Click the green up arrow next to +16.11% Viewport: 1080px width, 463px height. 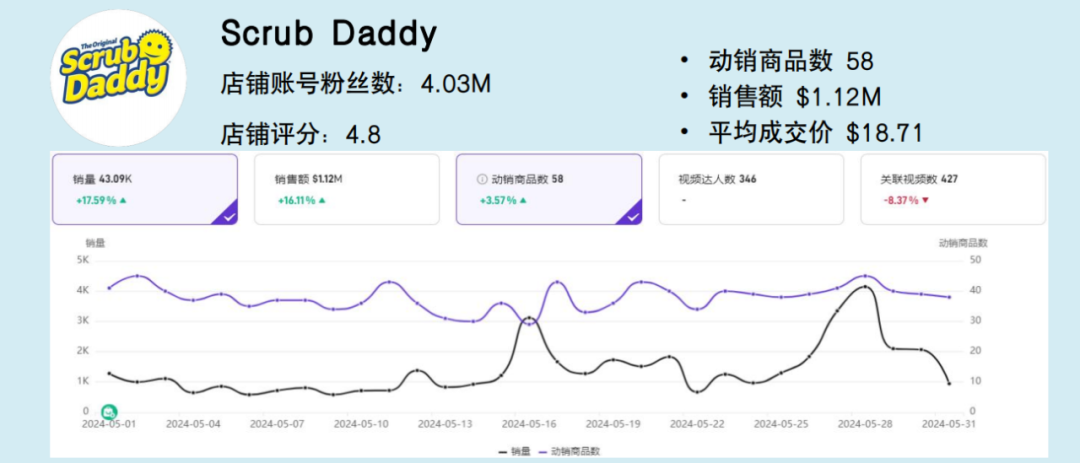coord(323,200)
